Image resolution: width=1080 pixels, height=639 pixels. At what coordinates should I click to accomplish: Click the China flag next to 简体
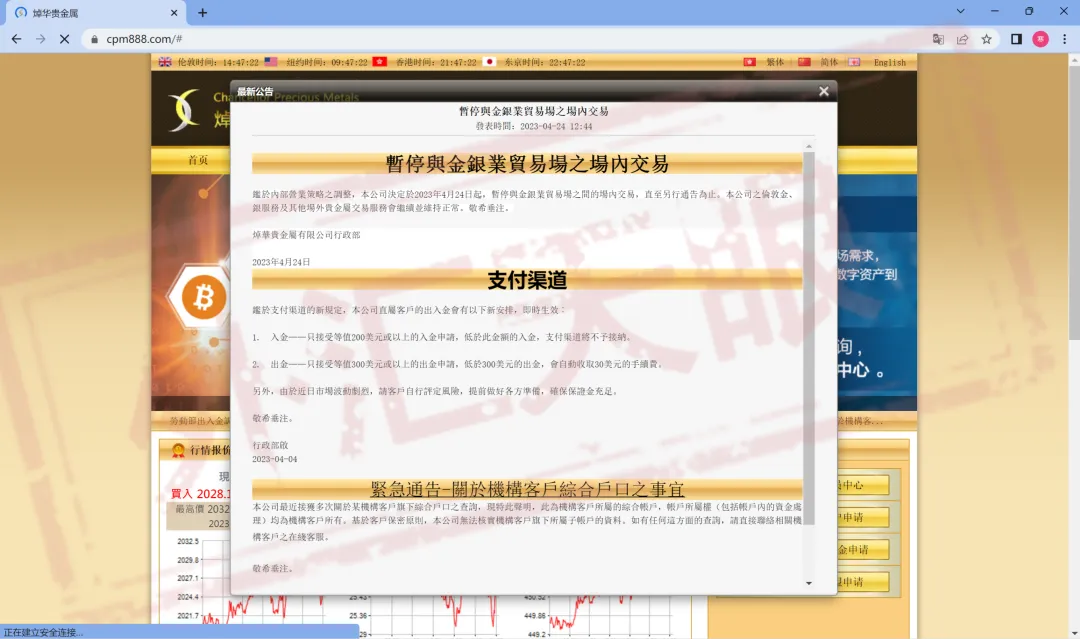pos(804,62)
